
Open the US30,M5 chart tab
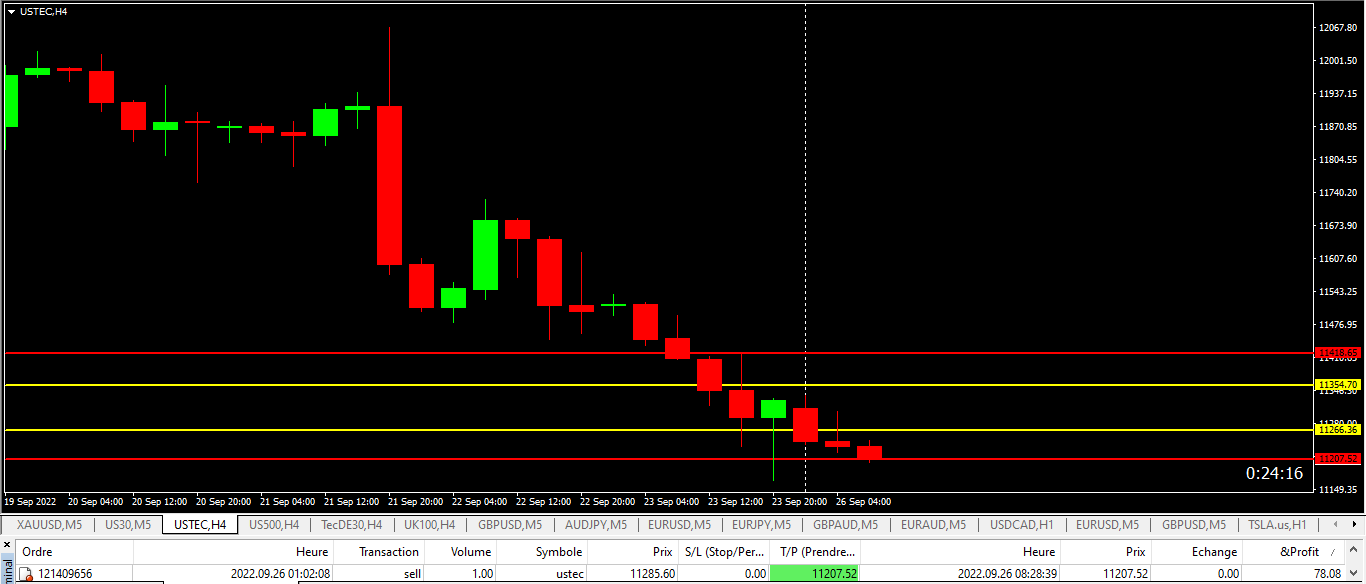[128, 524]
